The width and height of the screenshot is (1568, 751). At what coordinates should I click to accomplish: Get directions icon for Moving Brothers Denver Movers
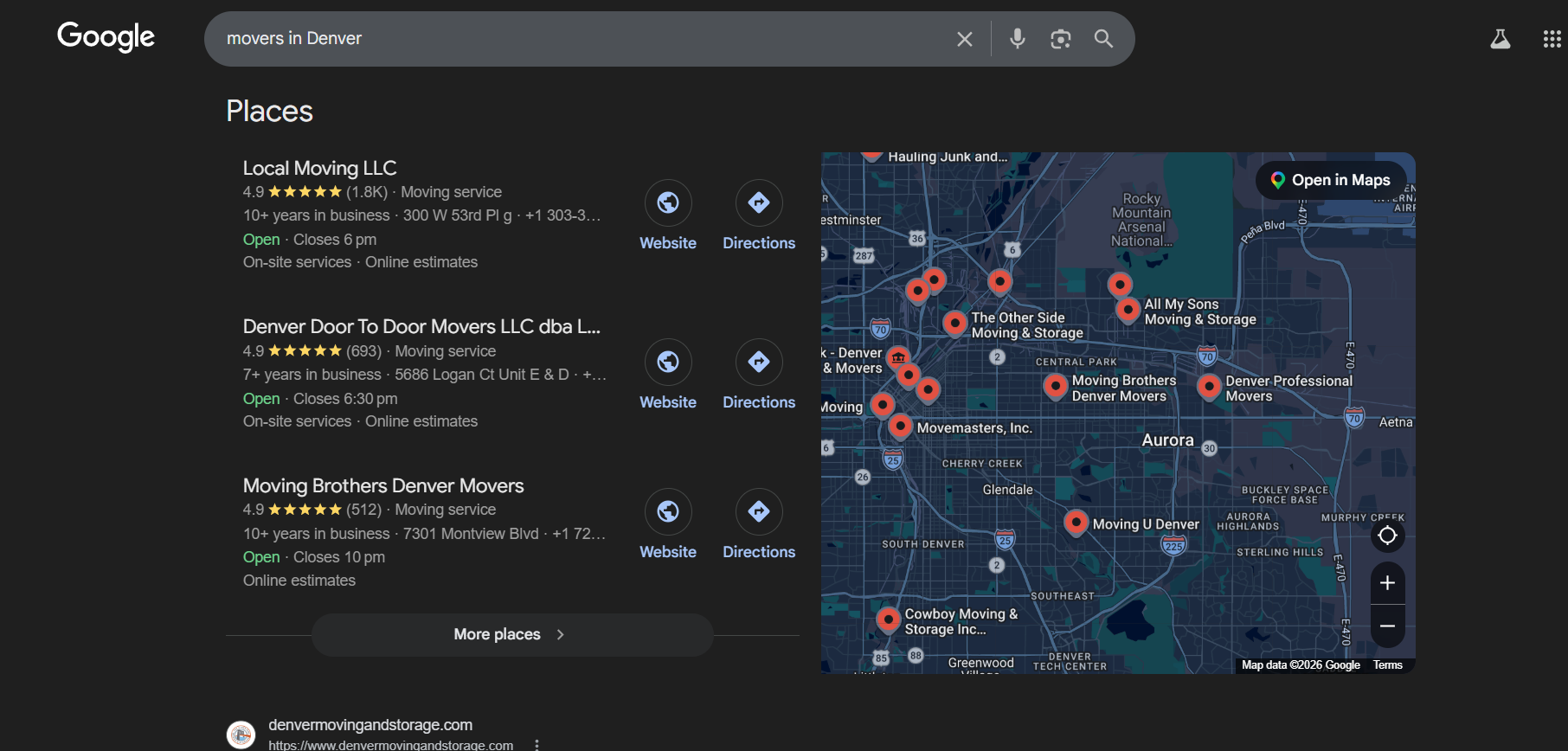click(x=759, y=511)
